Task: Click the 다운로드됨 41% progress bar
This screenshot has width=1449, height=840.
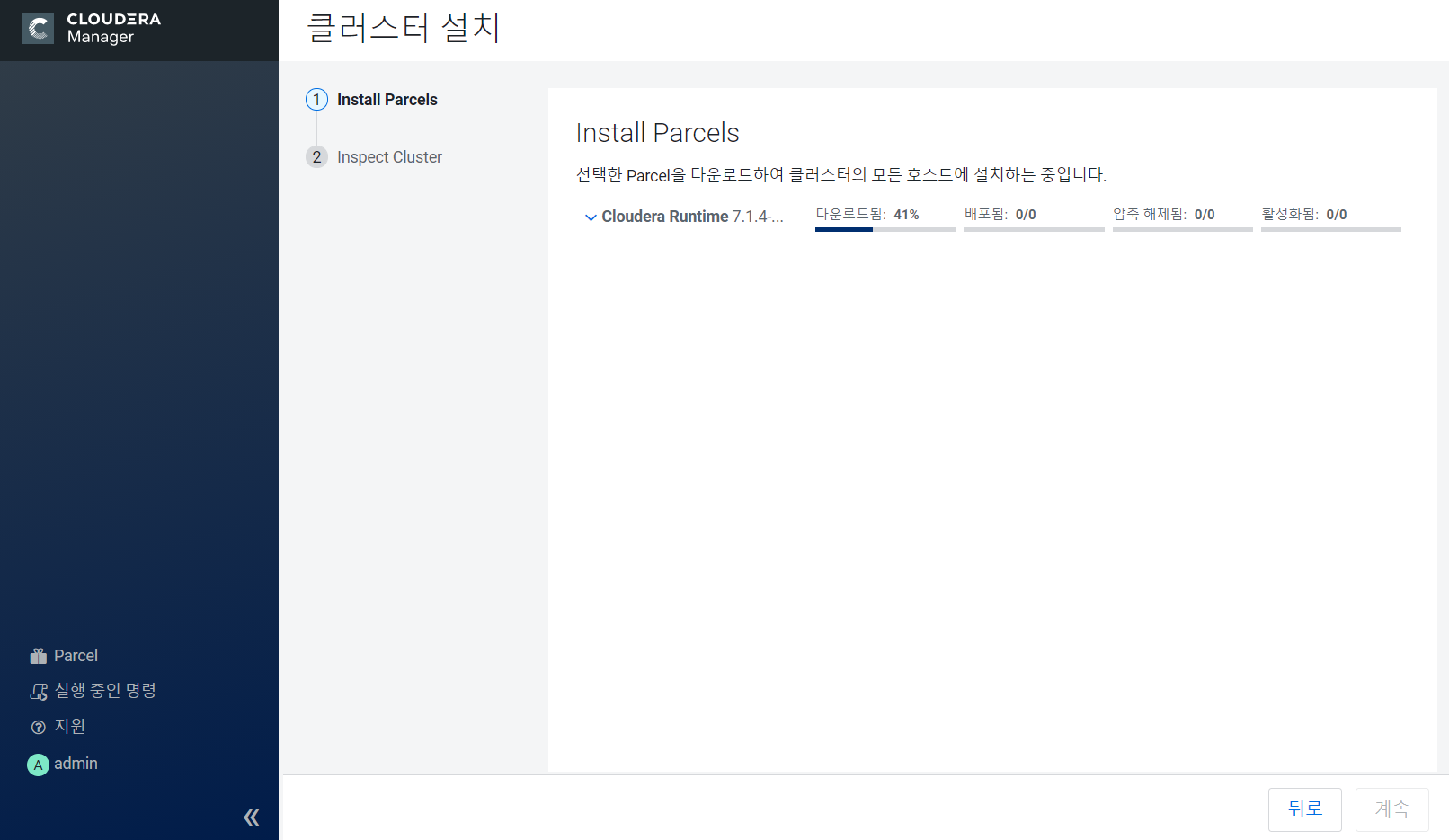Action: tap(885, 229)
